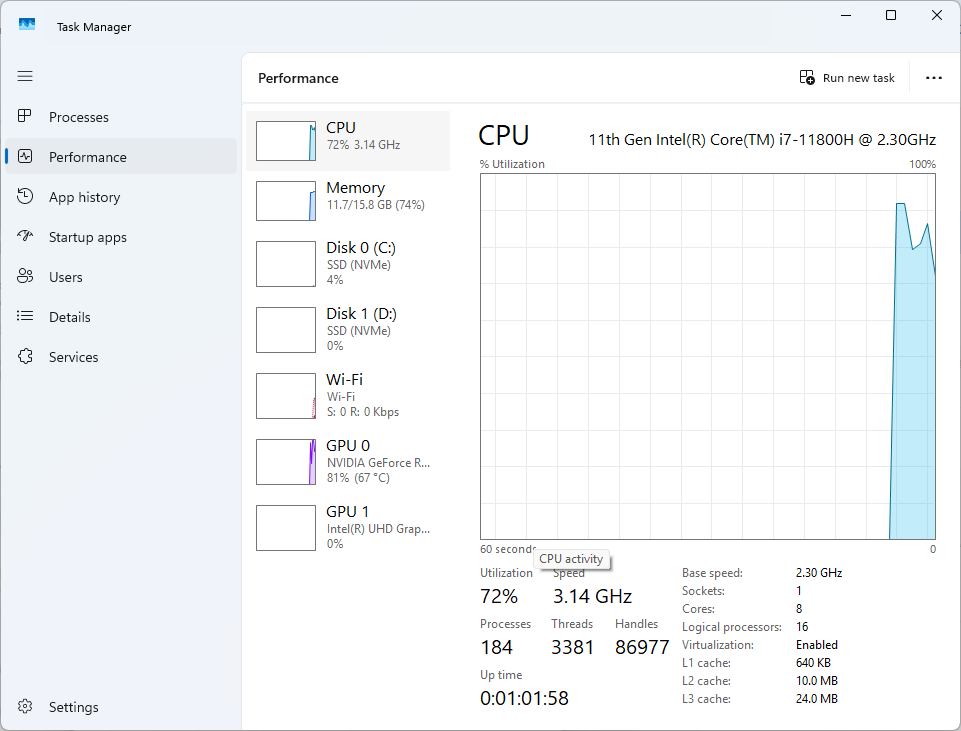Click the Memory 11.7/15.8 GB (74%) text

click(x=376, y=205)
